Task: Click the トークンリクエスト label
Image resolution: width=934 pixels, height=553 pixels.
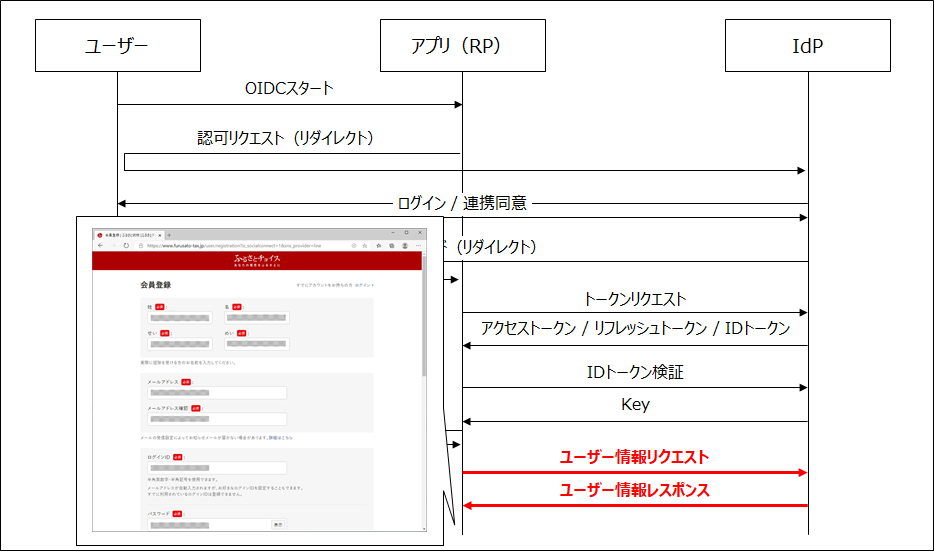Action: (635, 299)
